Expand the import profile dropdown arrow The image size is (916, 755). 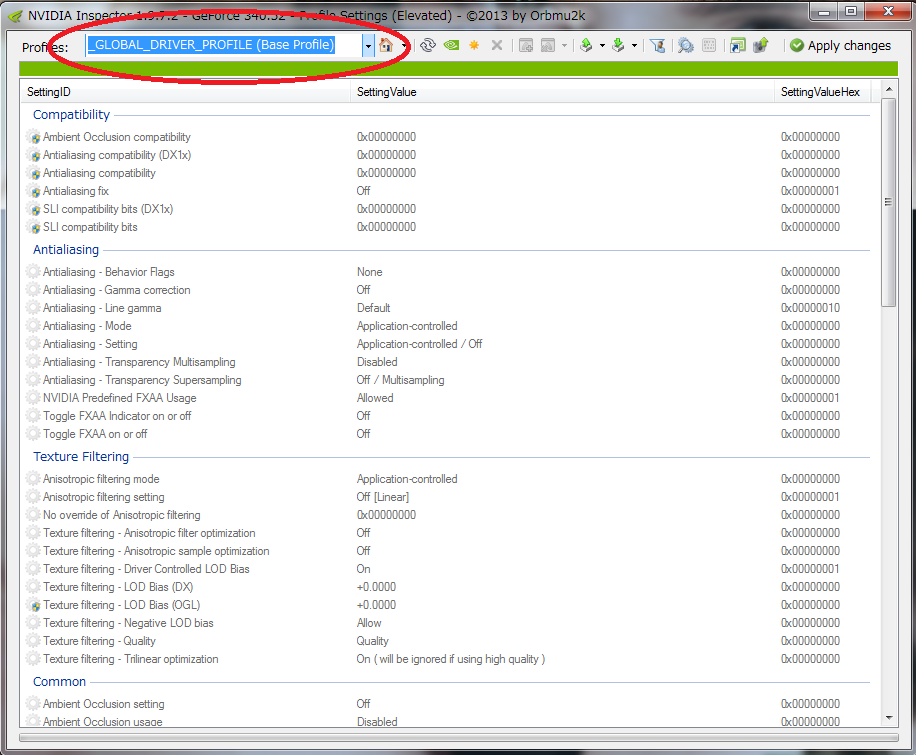coord(633,46)
